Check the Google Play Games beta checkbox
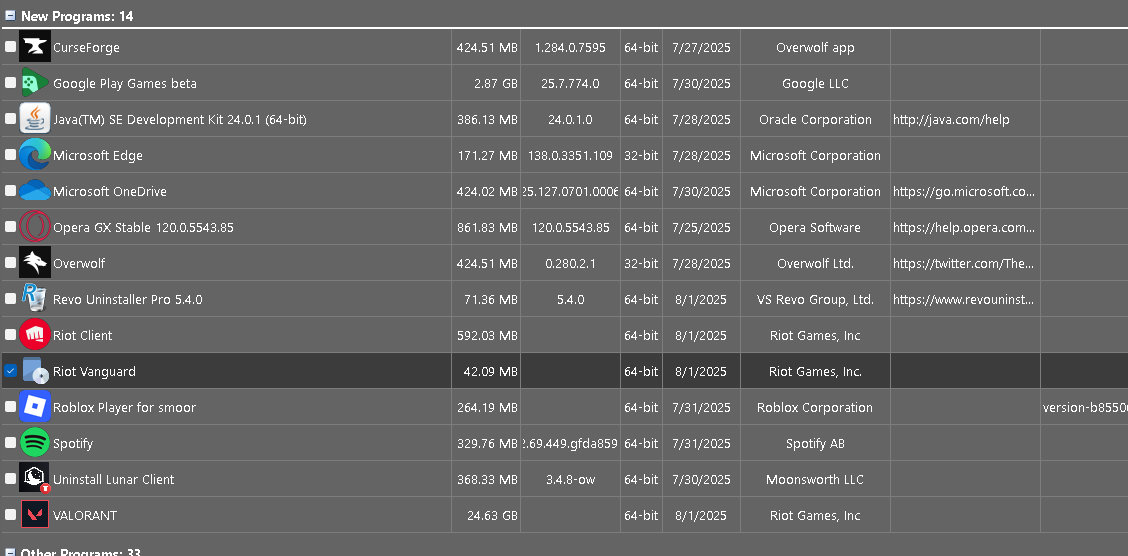The image size is (1128, 556). [10, 83]
